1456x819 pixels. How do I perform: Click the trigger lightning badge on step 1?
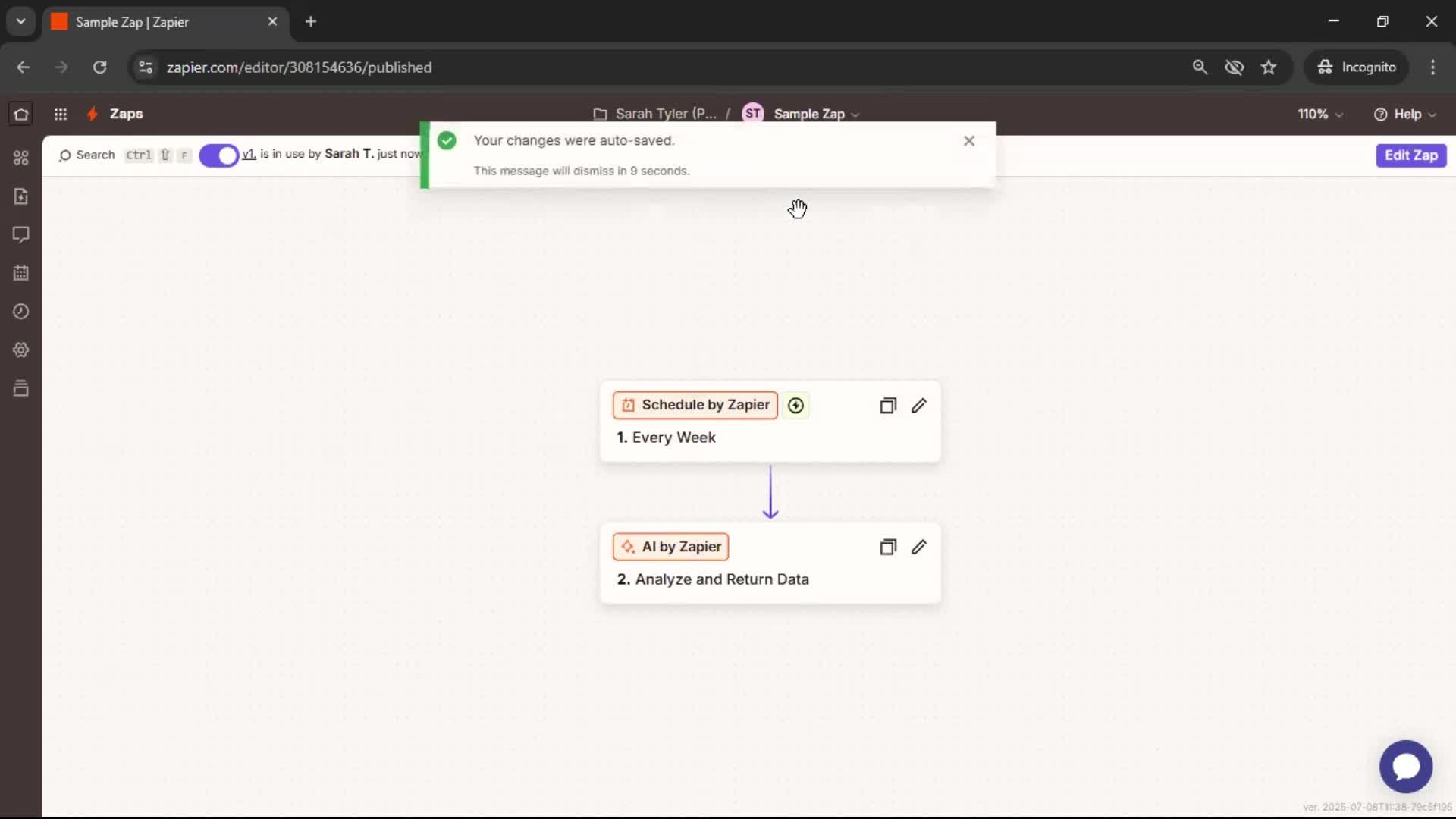pyautogui.click(x=795, y=406)
